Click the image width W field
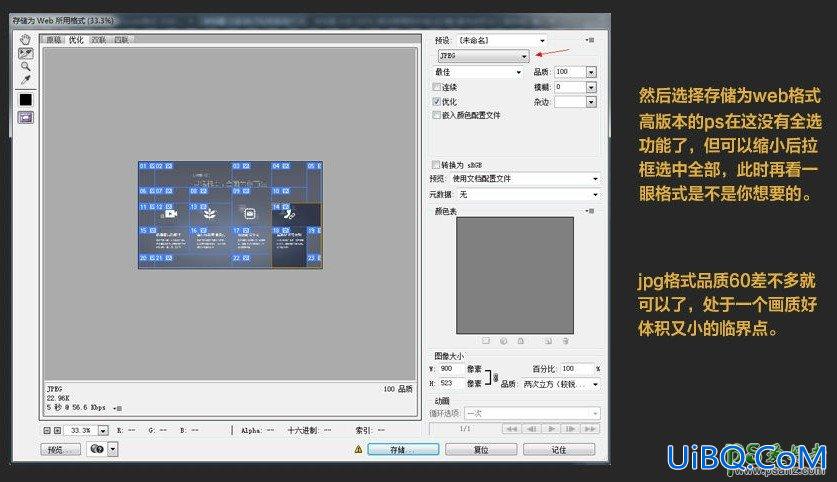The width and height of the screenshot is (837, 482). click(451, 369)
